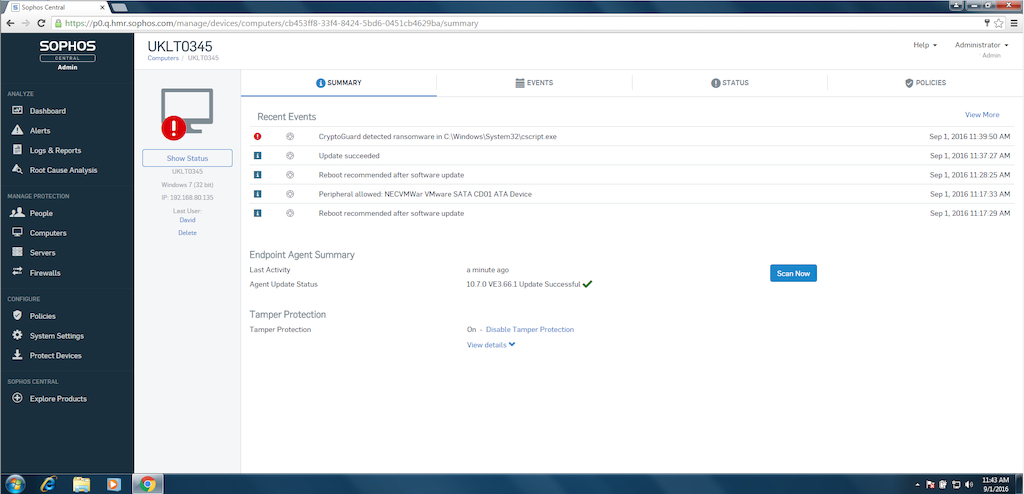
Task: Click the People icon in sidebar
Action: pyautogui.click(x=18, y=212)
